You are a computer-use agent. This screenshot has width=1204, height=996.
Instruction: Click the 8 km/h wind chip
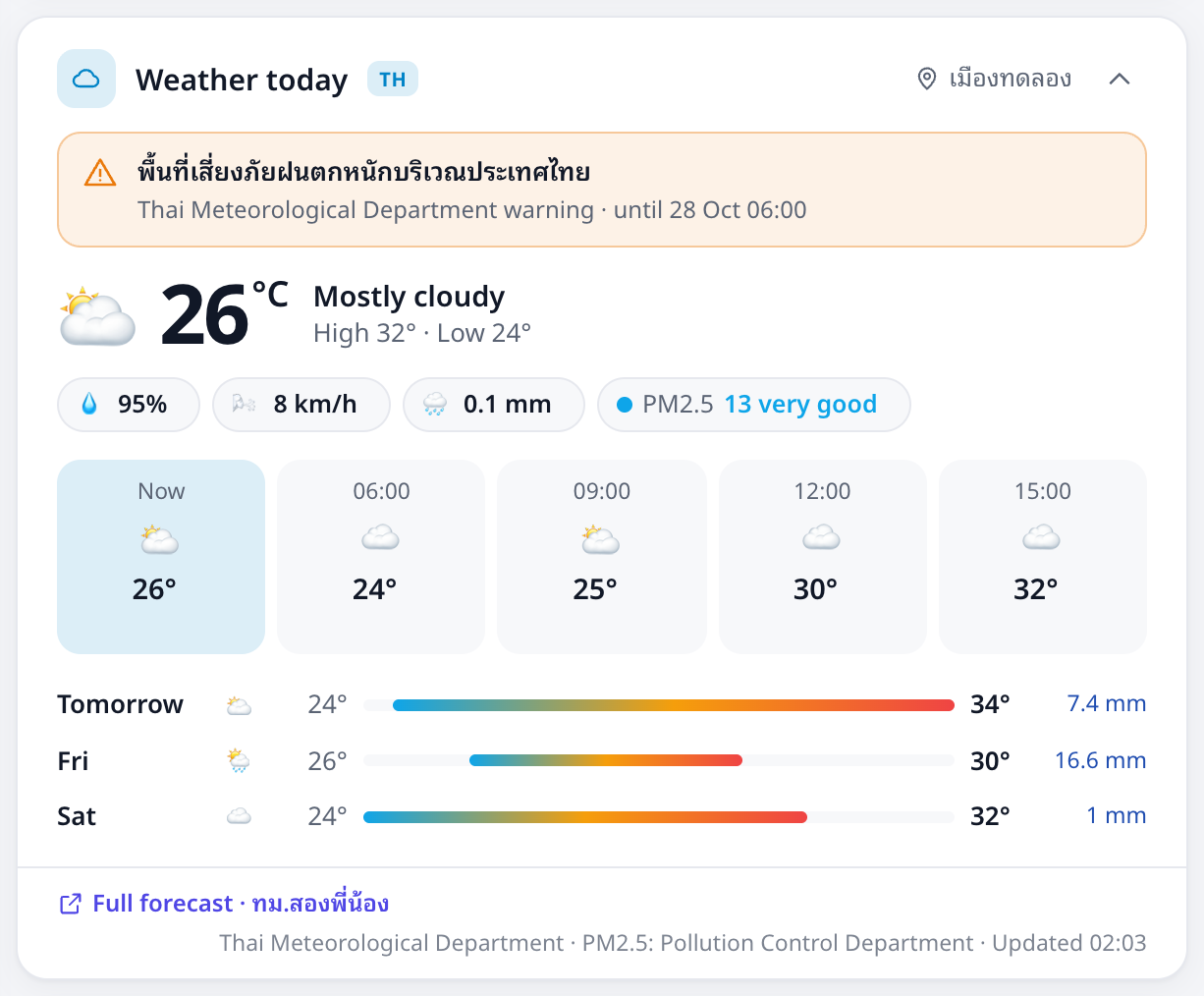[301, 405]
